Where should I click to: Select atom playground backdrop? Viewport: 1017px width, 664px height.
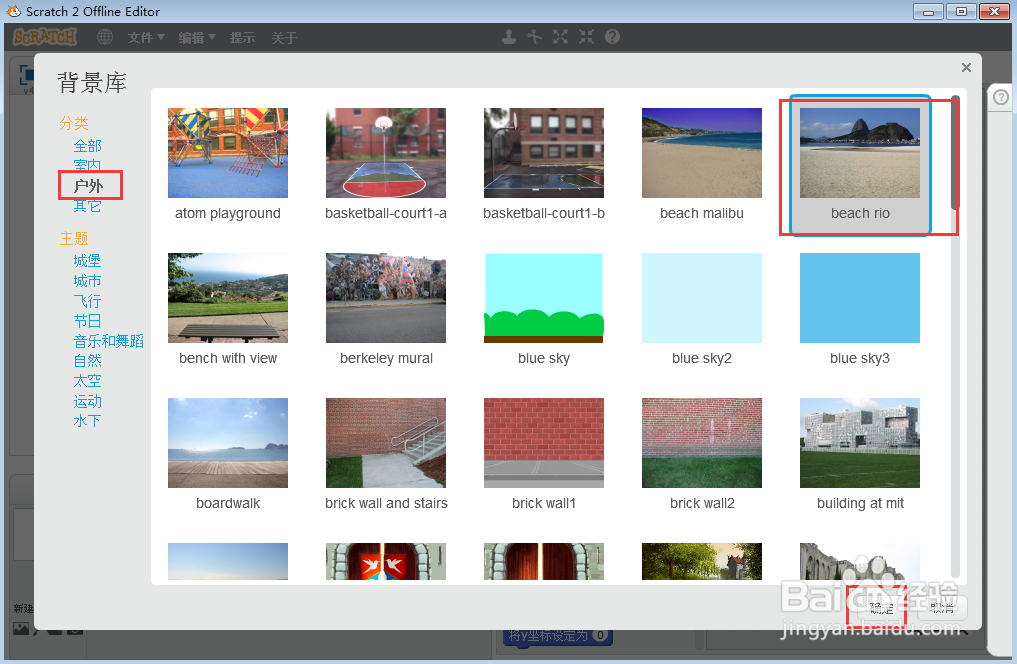click(228, 165)
